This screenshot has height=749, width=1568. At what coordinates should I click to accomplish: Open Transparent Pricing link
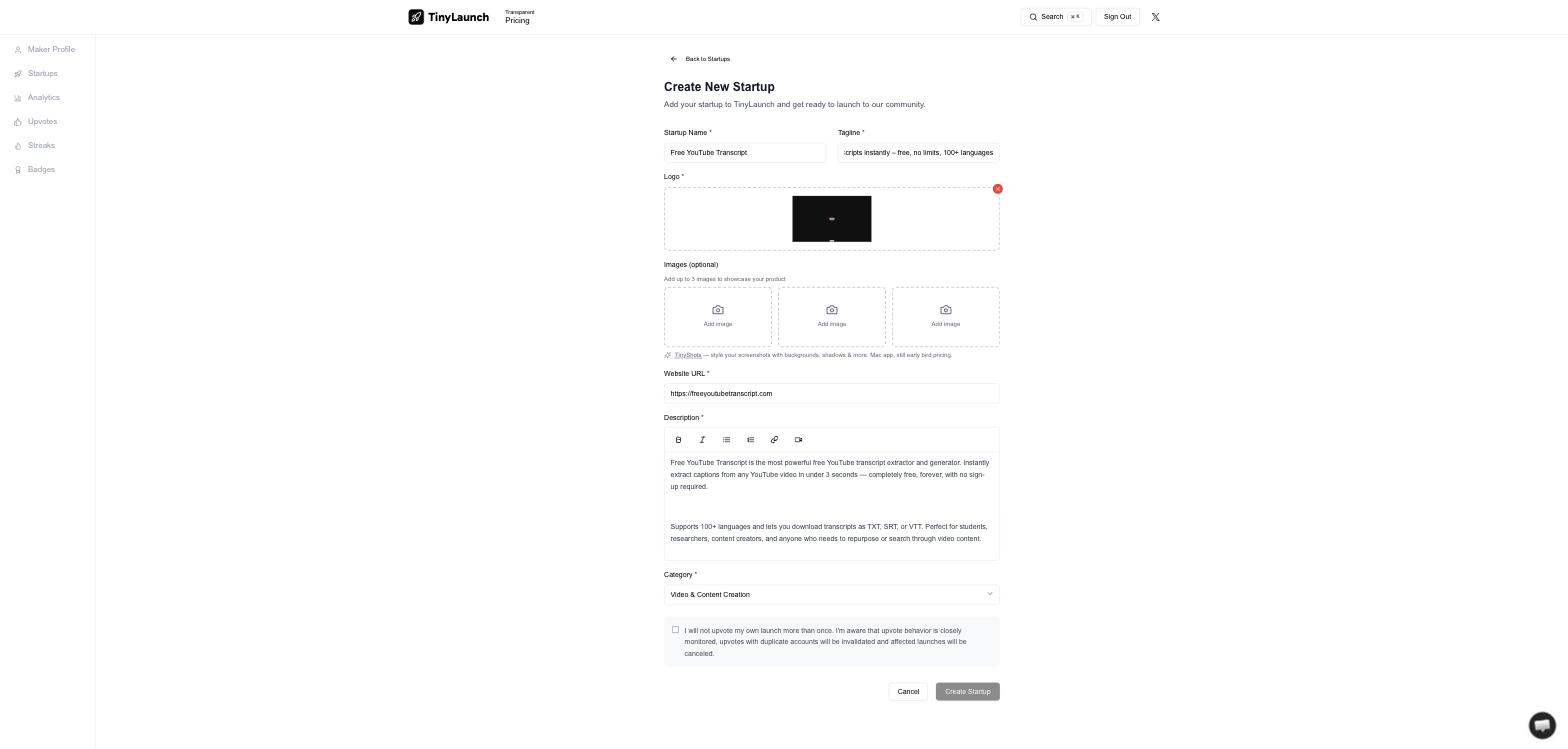pos(519,17)
